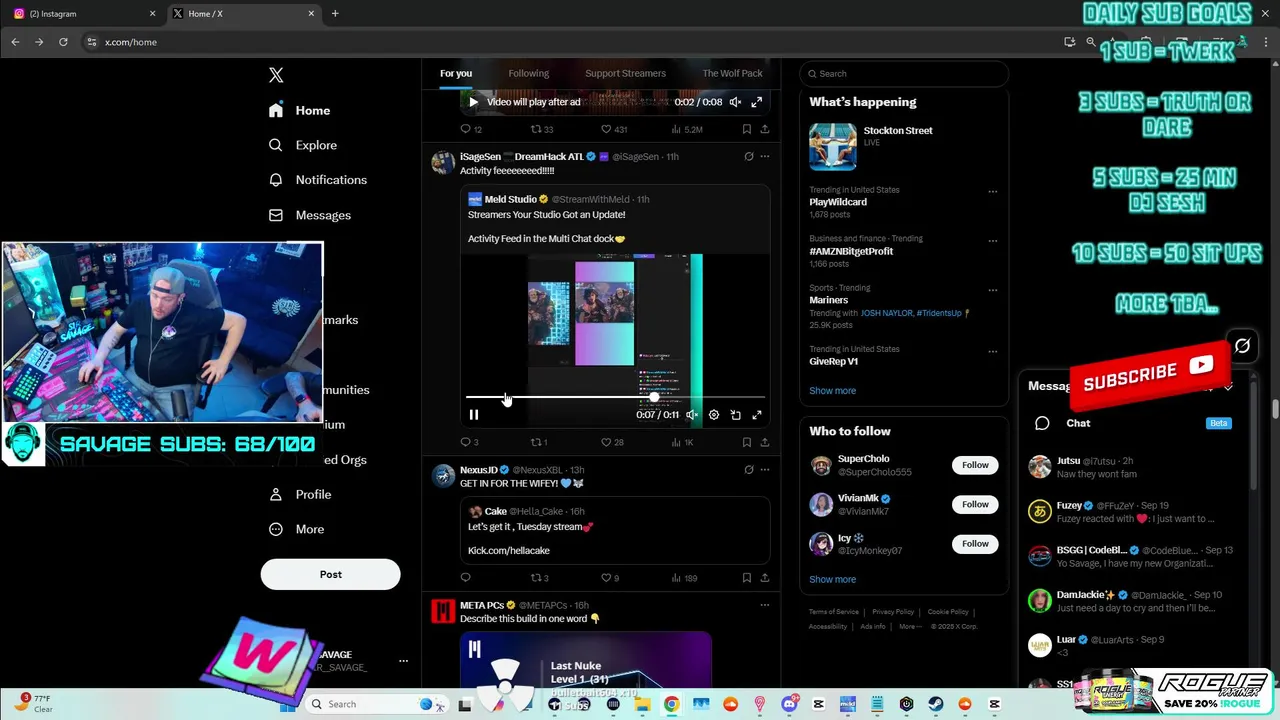Screen dimensions: 1280x720
Task: Repost the NexusJD post
Action: pyautogui.click(x=539, y=578)
